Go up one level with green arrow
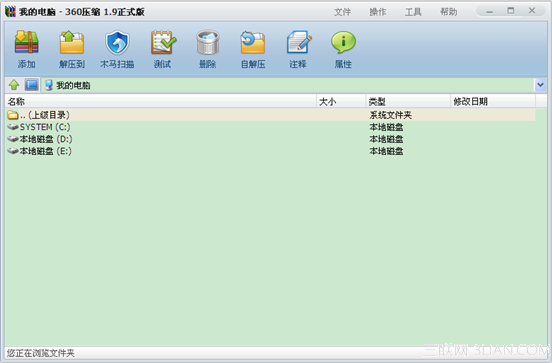The width and height of the screenshot is (552, 363). (x=14, y=85)
